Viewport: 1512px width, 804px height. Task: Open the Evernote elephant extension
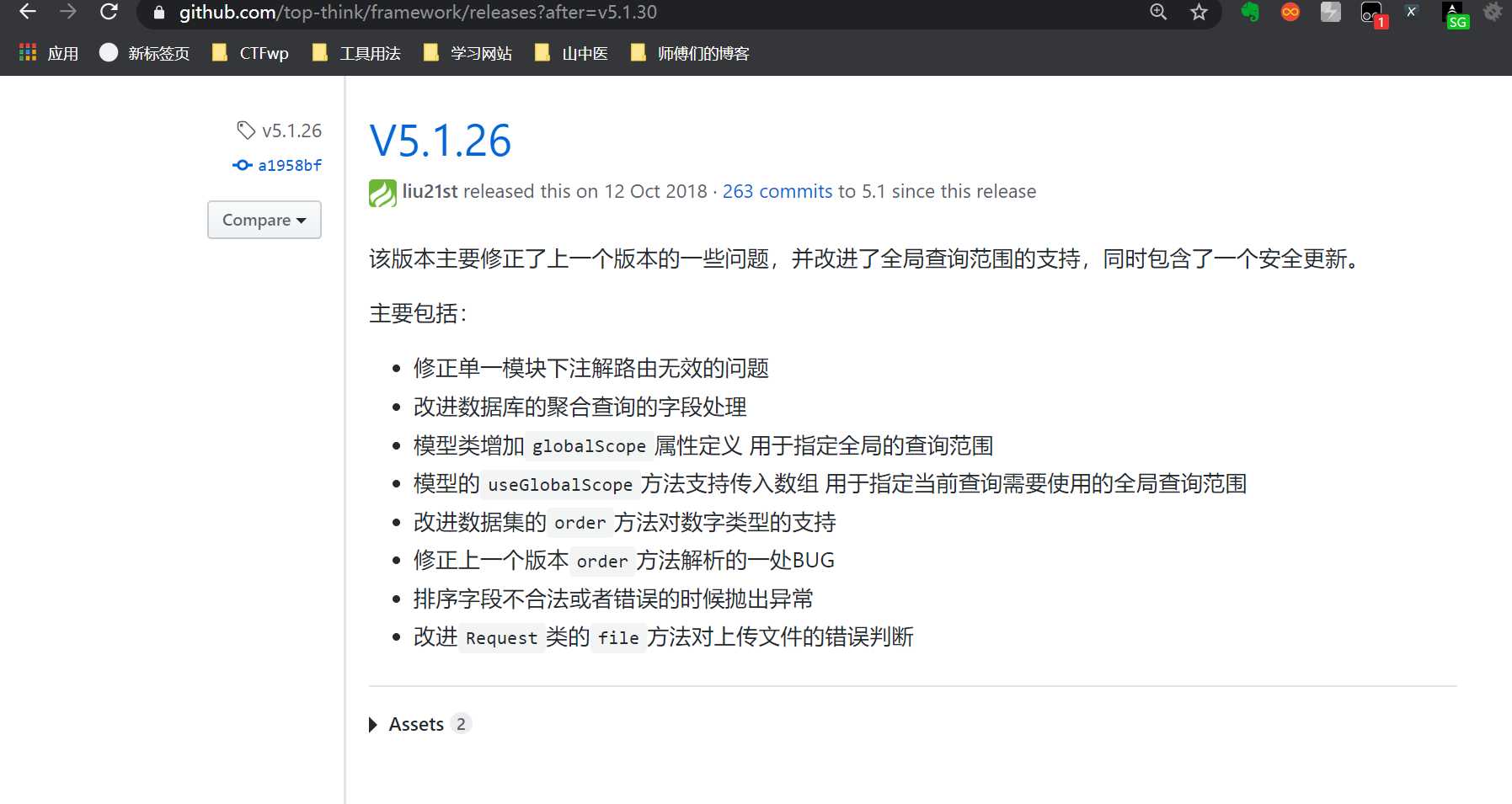(1250, 12)
